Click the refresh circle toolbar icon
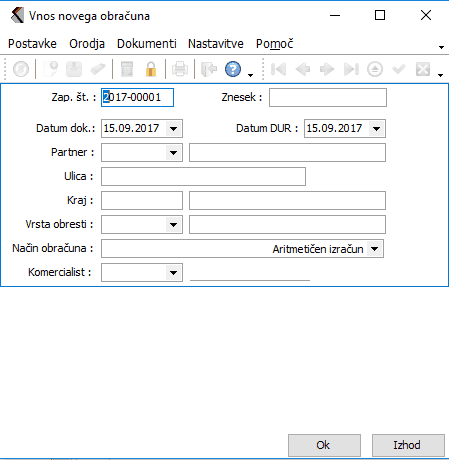The height and width of the screenshot is (460, 449). pos(21,69)
